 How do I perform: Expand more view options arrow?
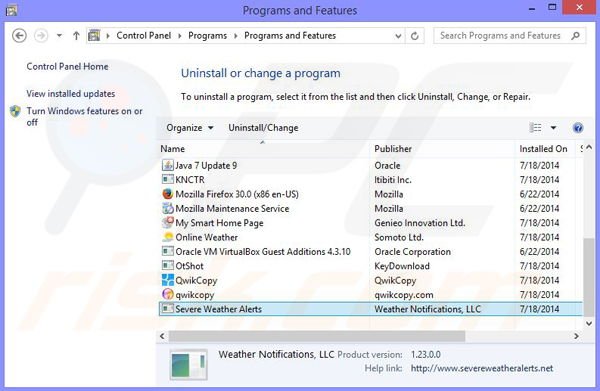pyautogui.click(x=553, y=128)
